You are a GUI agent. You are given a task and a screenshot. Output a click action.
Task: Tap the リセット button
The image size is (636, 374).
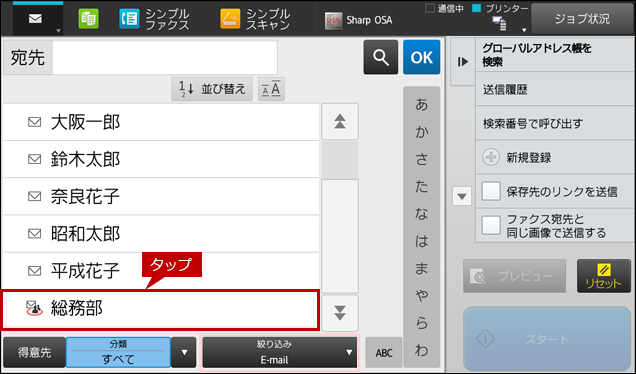pos(604,276)
